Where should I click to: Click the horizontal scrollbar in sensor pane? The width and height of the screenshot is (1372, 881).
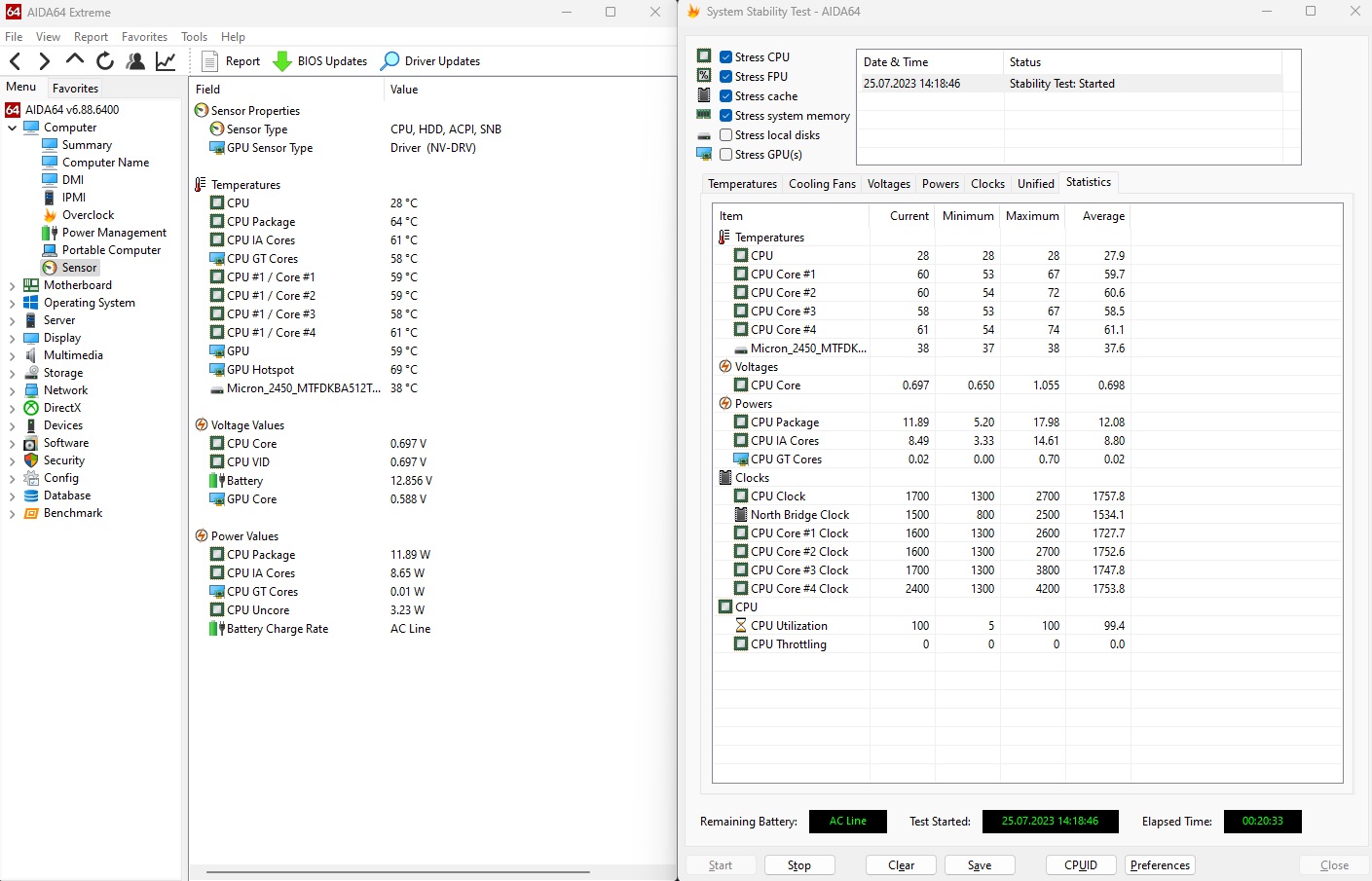coord(397,872)
